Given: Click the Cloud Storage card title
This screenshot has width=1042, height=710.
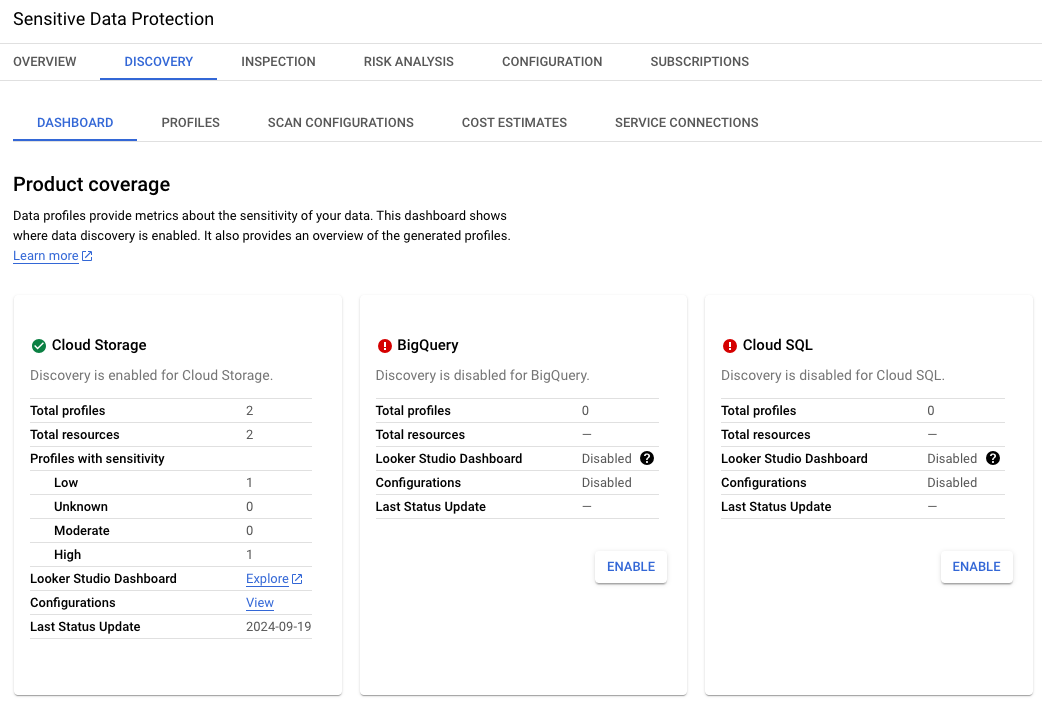Looking at the screenshot, I should click(x=99, y=345).
